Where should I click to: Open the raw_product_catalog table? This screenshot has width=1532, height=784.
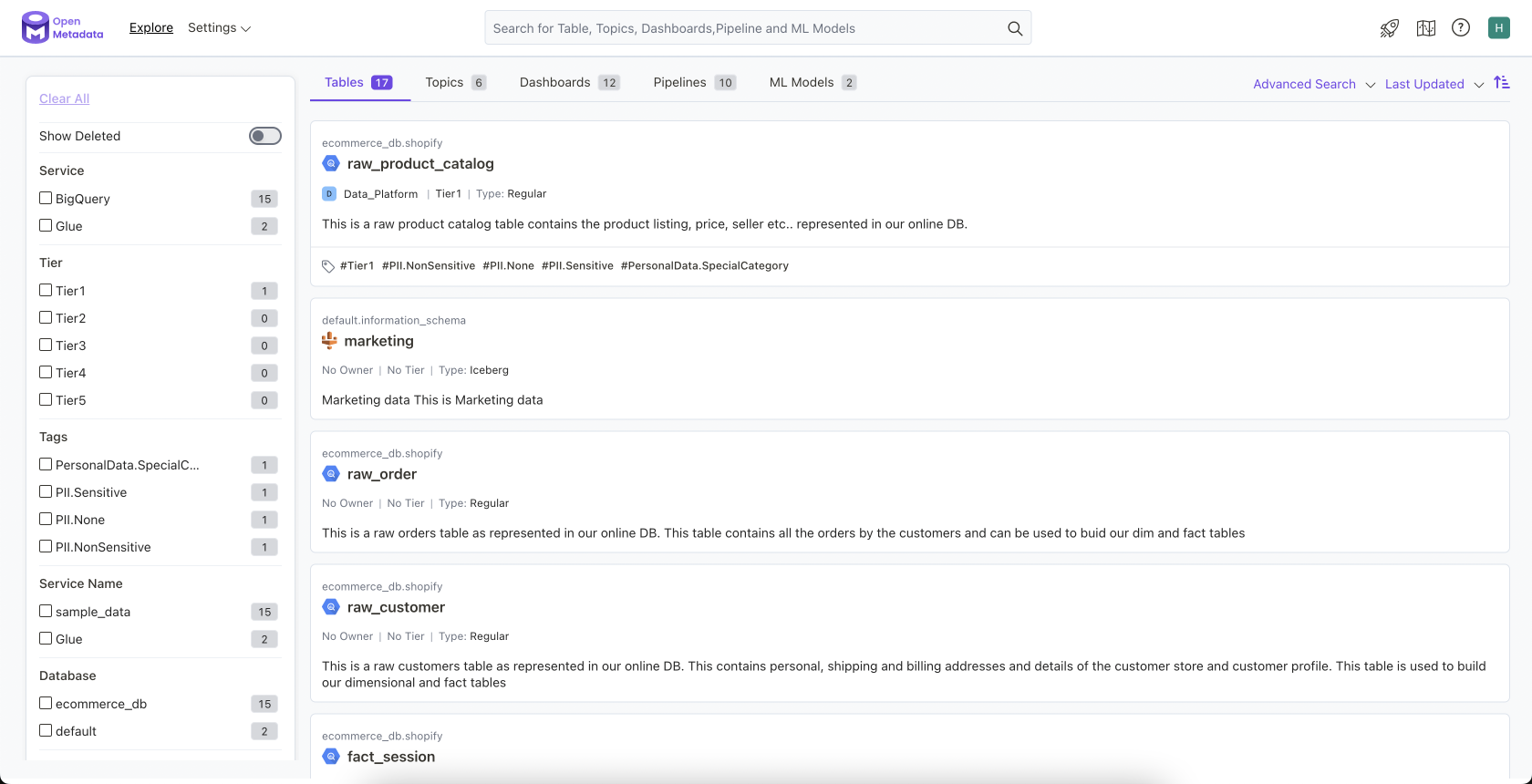(420, 163)
